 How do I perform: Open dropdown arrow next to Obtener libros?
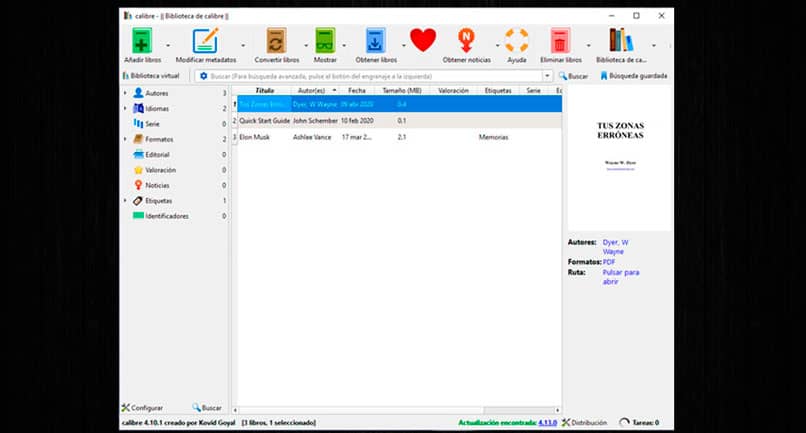click(x=404, y=46)
